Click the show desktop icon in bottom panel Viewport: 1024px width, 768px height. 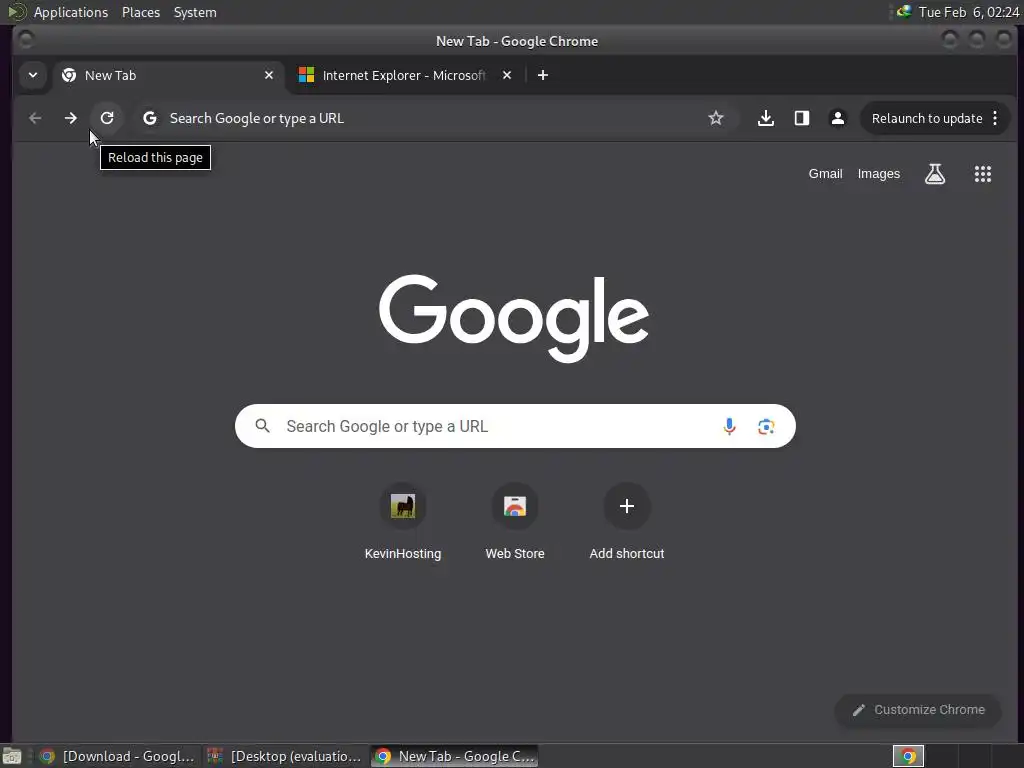(x=12, y=756)
